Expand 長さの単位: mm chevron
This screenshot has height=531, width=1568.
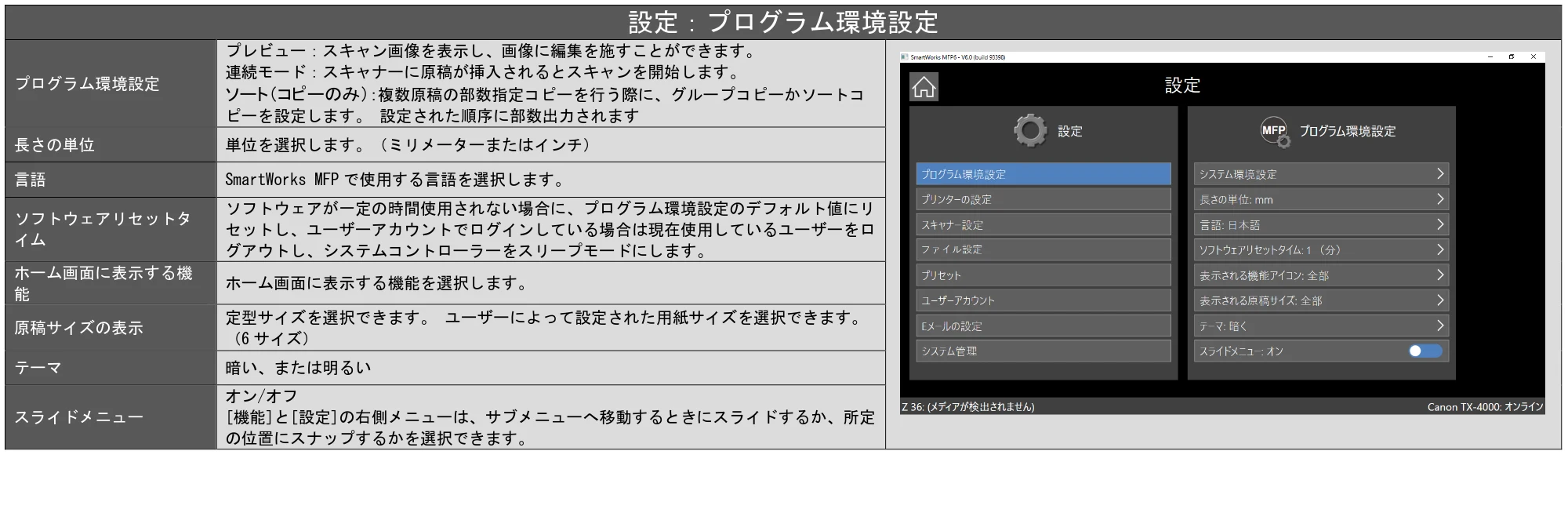click(x=1439, y=199)
